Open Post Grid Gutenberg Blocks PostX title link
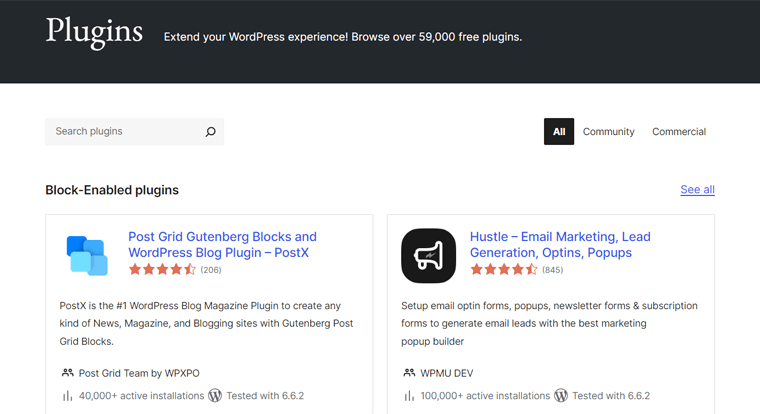The image size is (760, 414). pos(222,244)
